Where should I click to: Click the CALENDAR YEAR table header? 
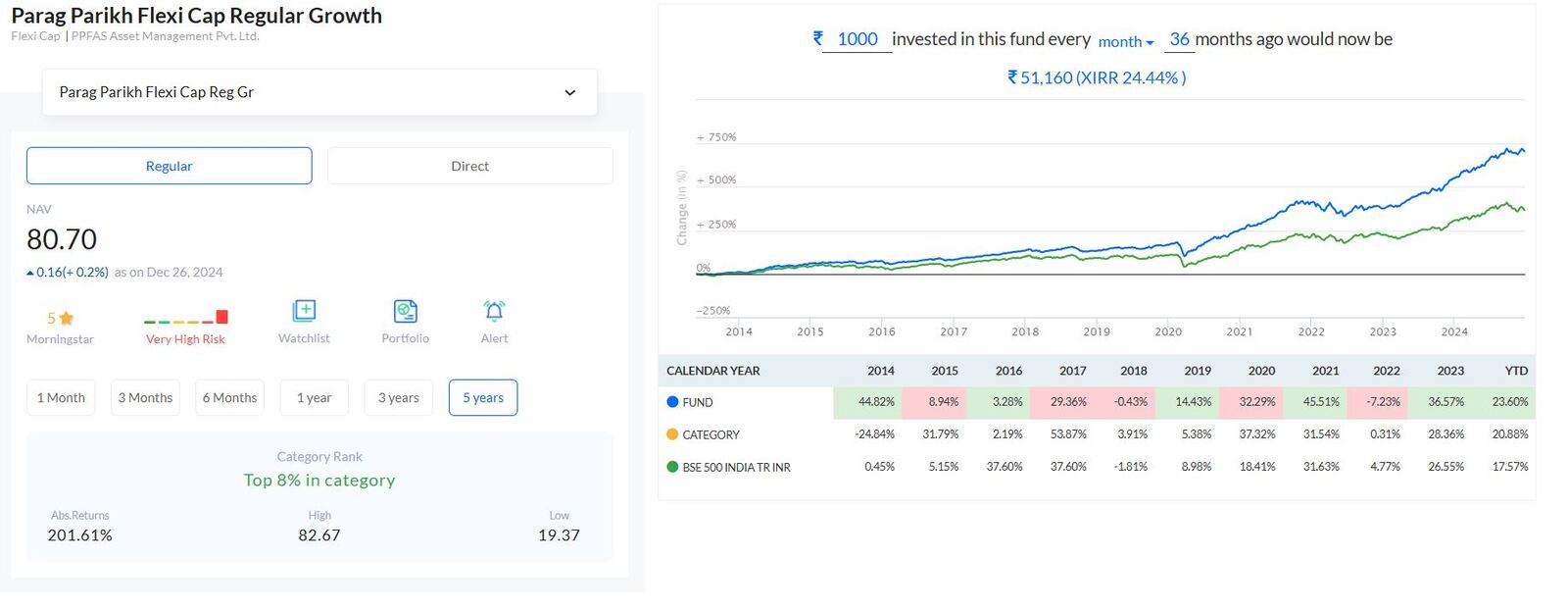713,371
